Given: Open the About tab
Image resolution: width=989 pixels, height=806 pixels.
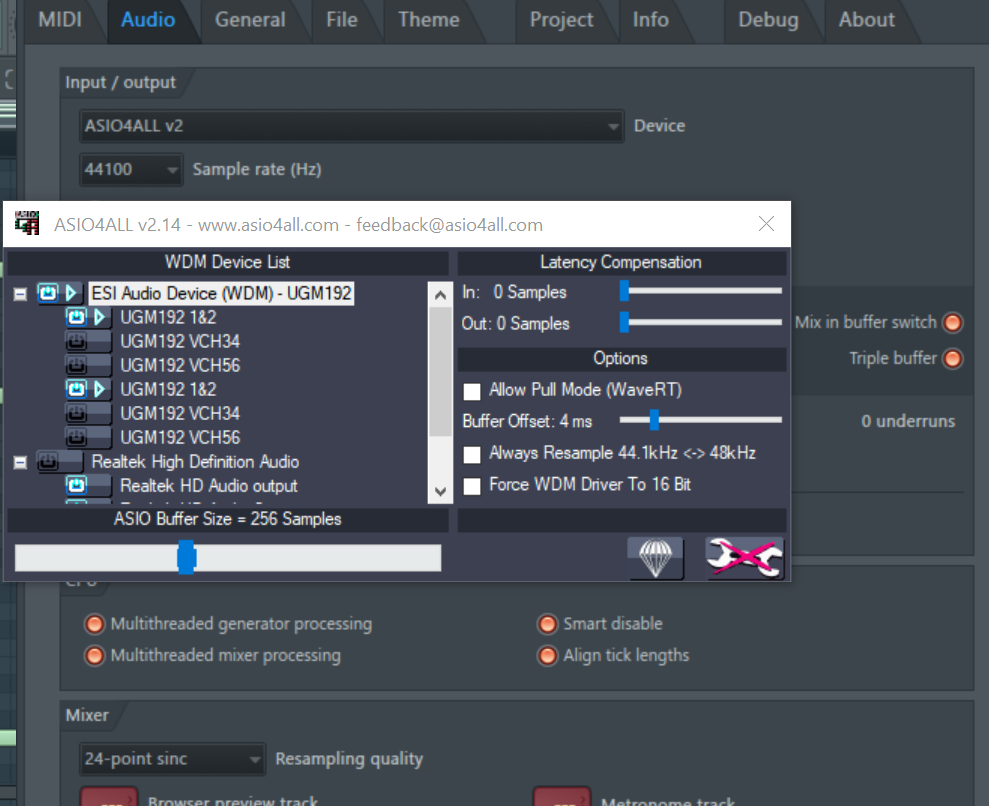Looking at the screenshot, I should point(867,20).
